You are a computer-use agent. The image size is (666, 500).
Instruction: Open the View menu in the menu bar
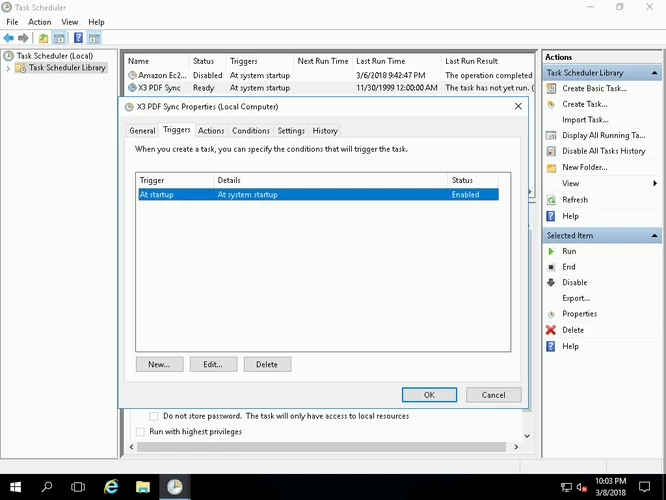click(70, 22)
